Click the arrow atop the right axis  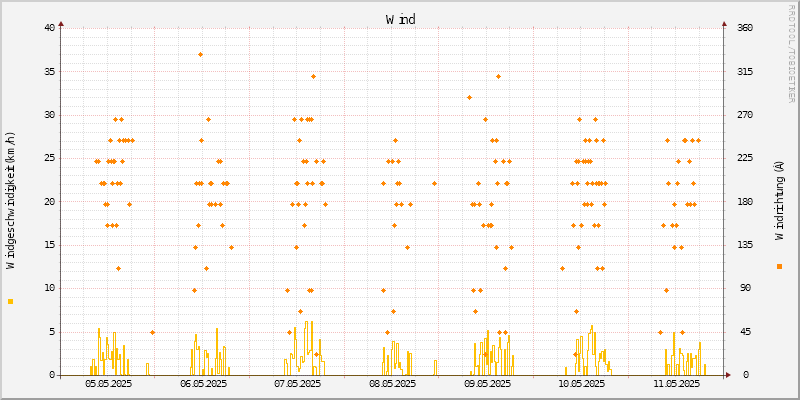[725, 23]
